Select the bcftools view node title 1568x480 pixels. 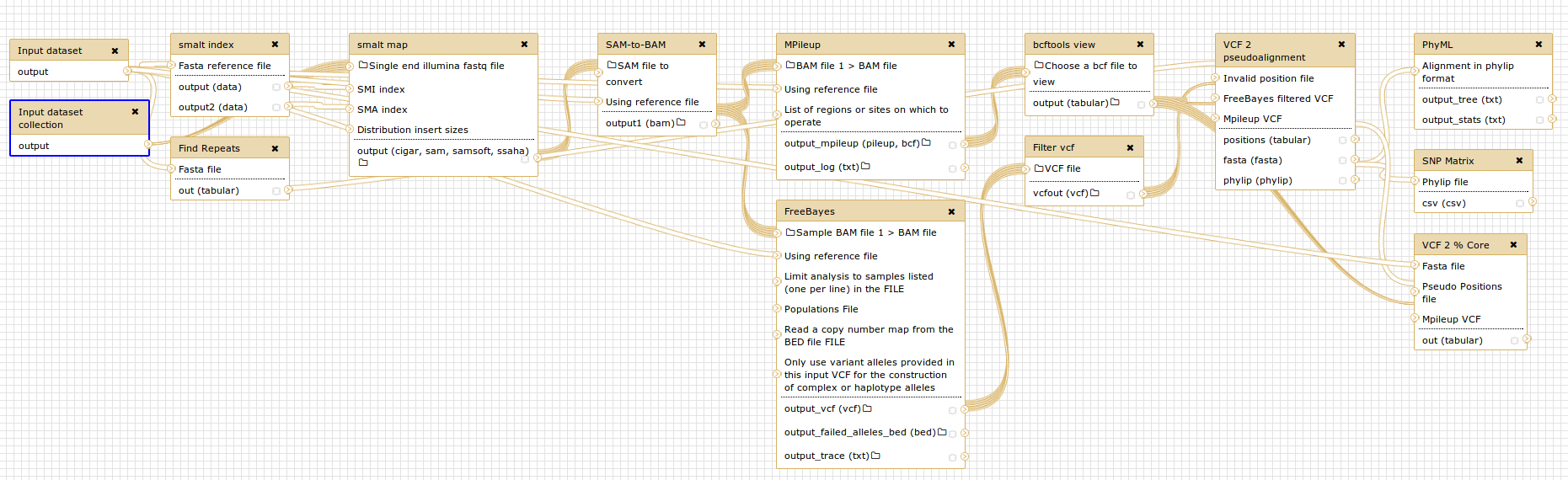click(1064, 45)
